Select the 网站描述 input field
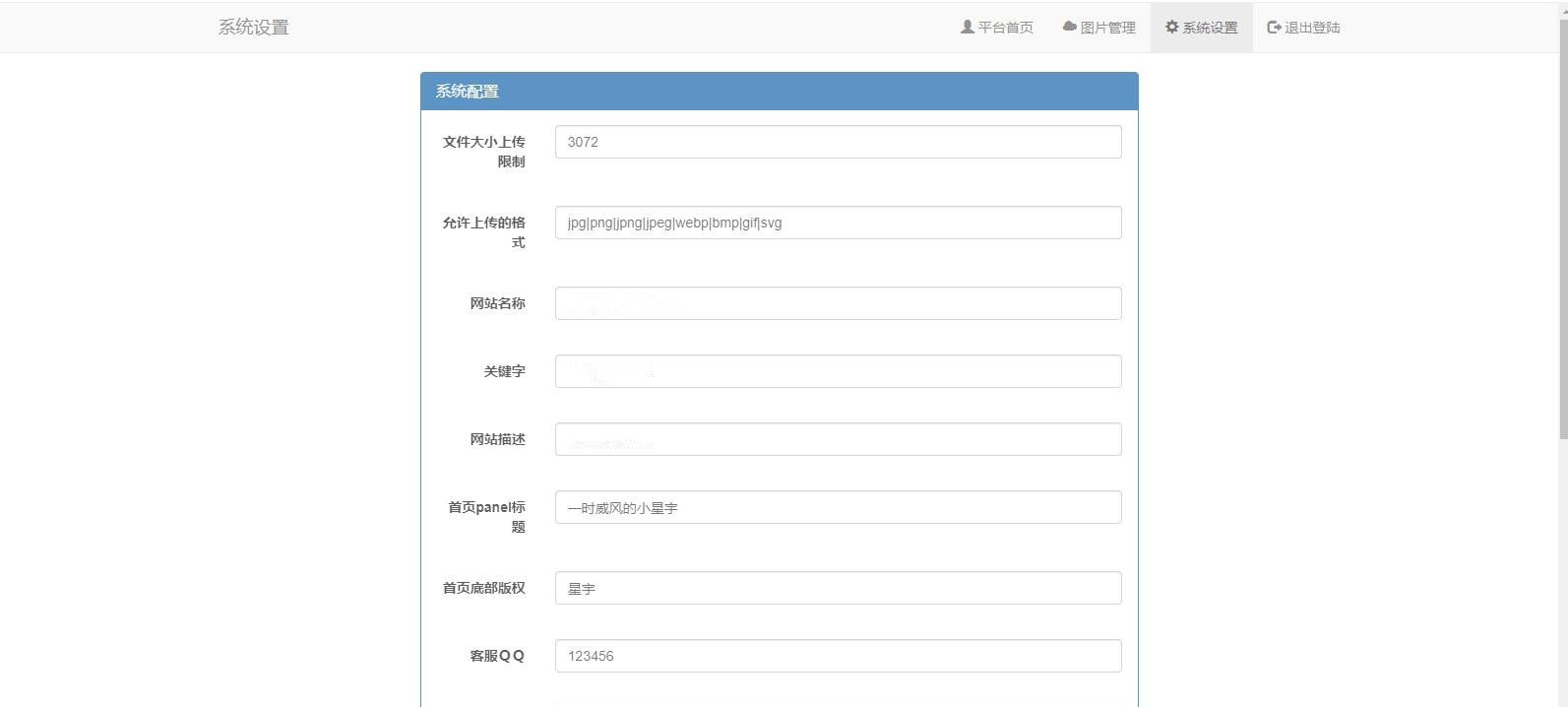1568x707 pixels. [839, 439]
